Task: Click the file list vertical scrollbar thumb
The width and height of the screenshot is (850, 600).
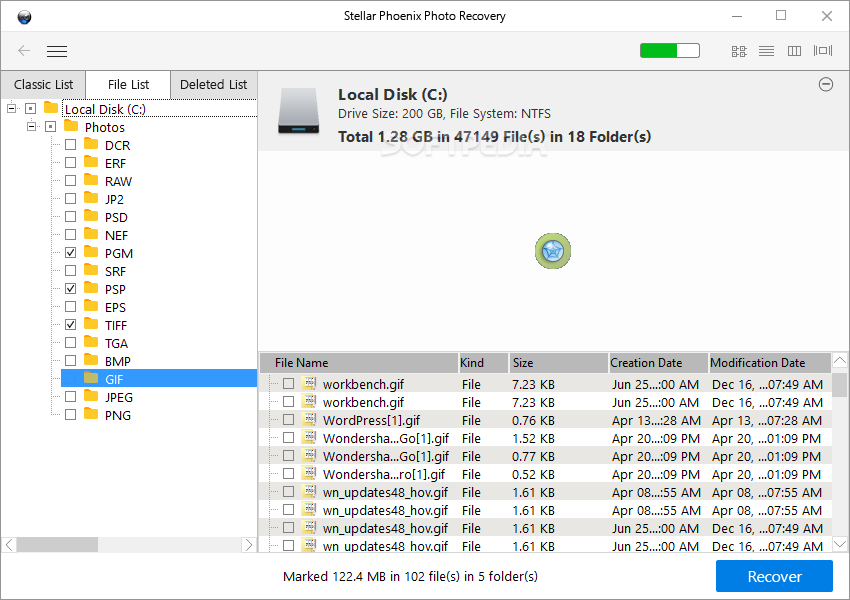Action: [839, 385]
